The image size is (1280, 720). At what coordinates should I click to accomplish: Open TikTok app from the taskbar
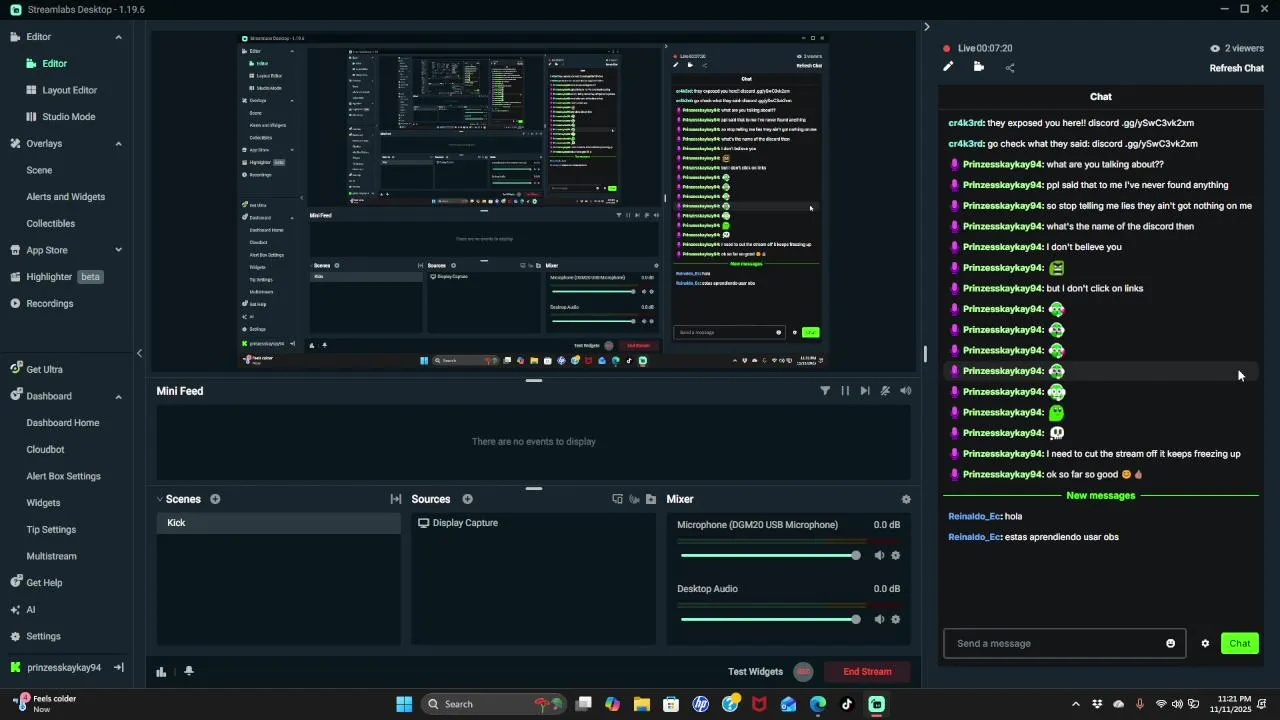click(847, 704)
